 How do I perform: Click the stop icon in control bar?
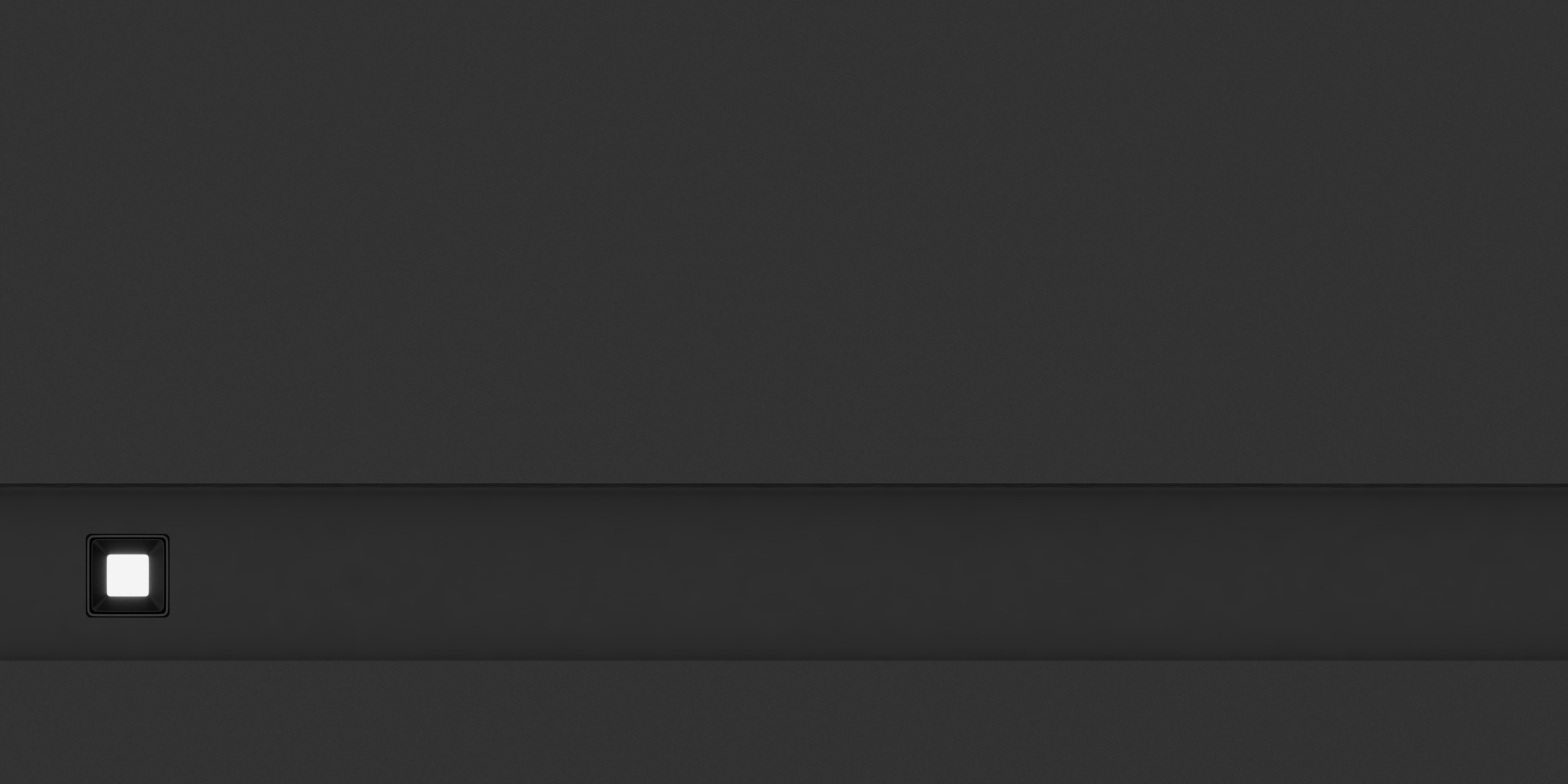point(128,575)
